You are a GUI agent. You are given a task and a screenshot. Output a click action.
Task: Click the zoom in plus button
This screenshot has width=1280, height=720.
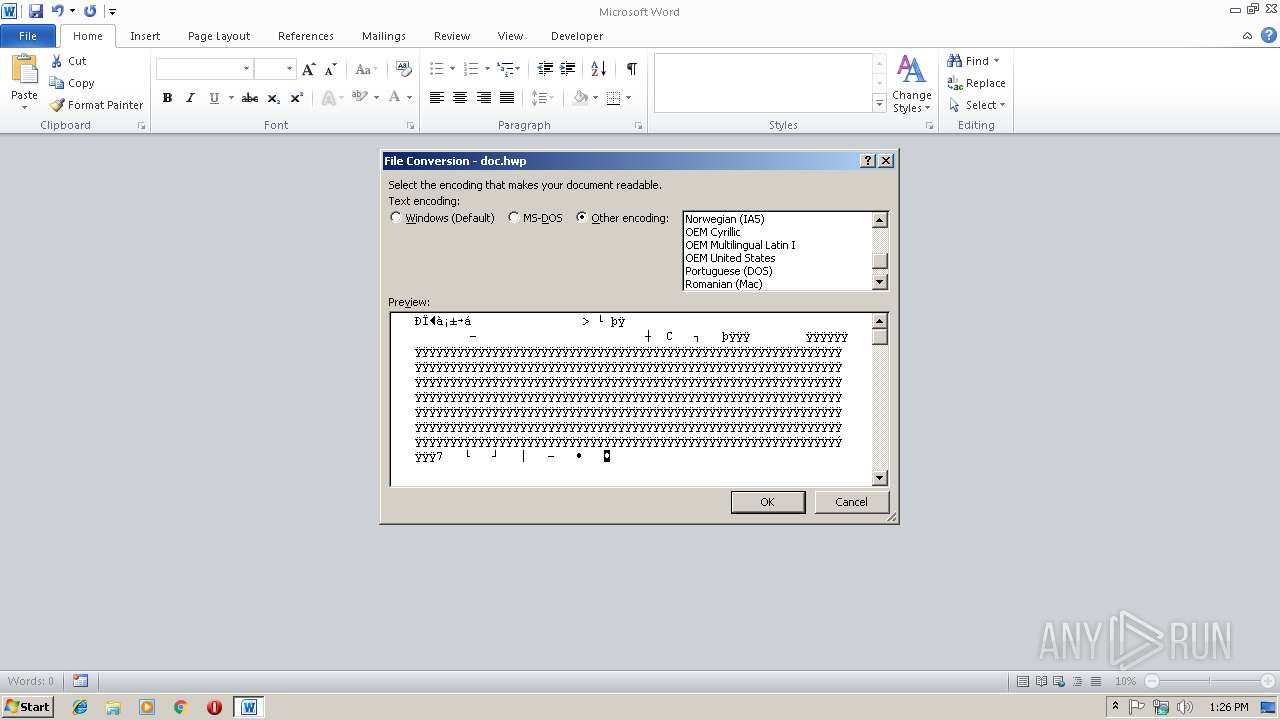[1267, 681]
